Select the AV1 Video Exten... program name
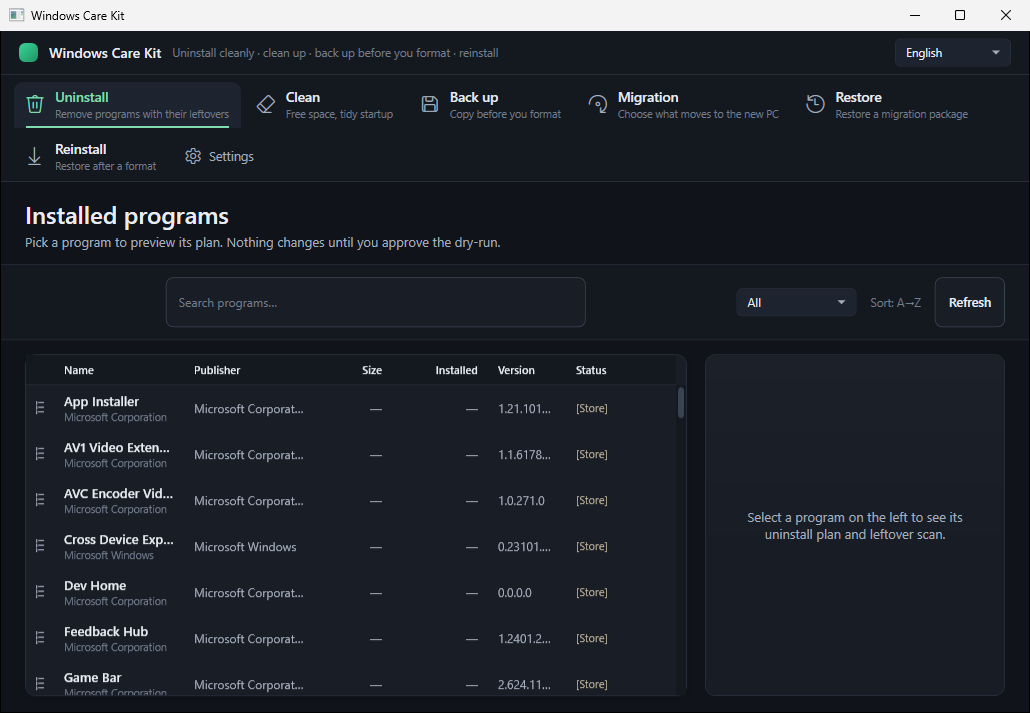This screenshot has width=1030, height=713. [x=117, y=448]
